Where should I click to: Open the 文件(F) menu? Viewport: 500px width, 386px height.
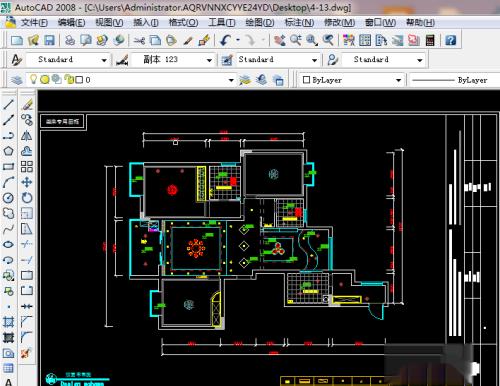[34, 23]
